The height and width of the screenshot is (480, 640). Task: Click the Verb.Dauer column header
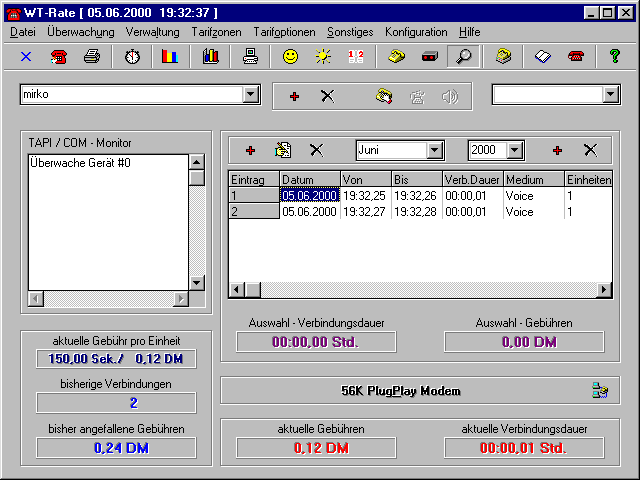[472, 179]
